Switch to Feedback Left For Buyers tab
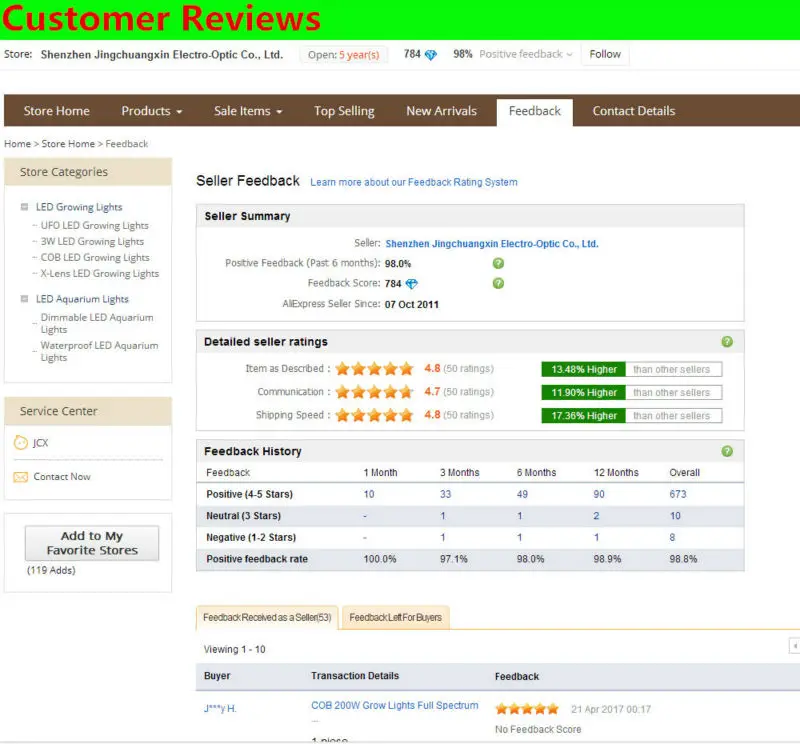This screenshot has width=800, height=744. click(x=395, y=617)
